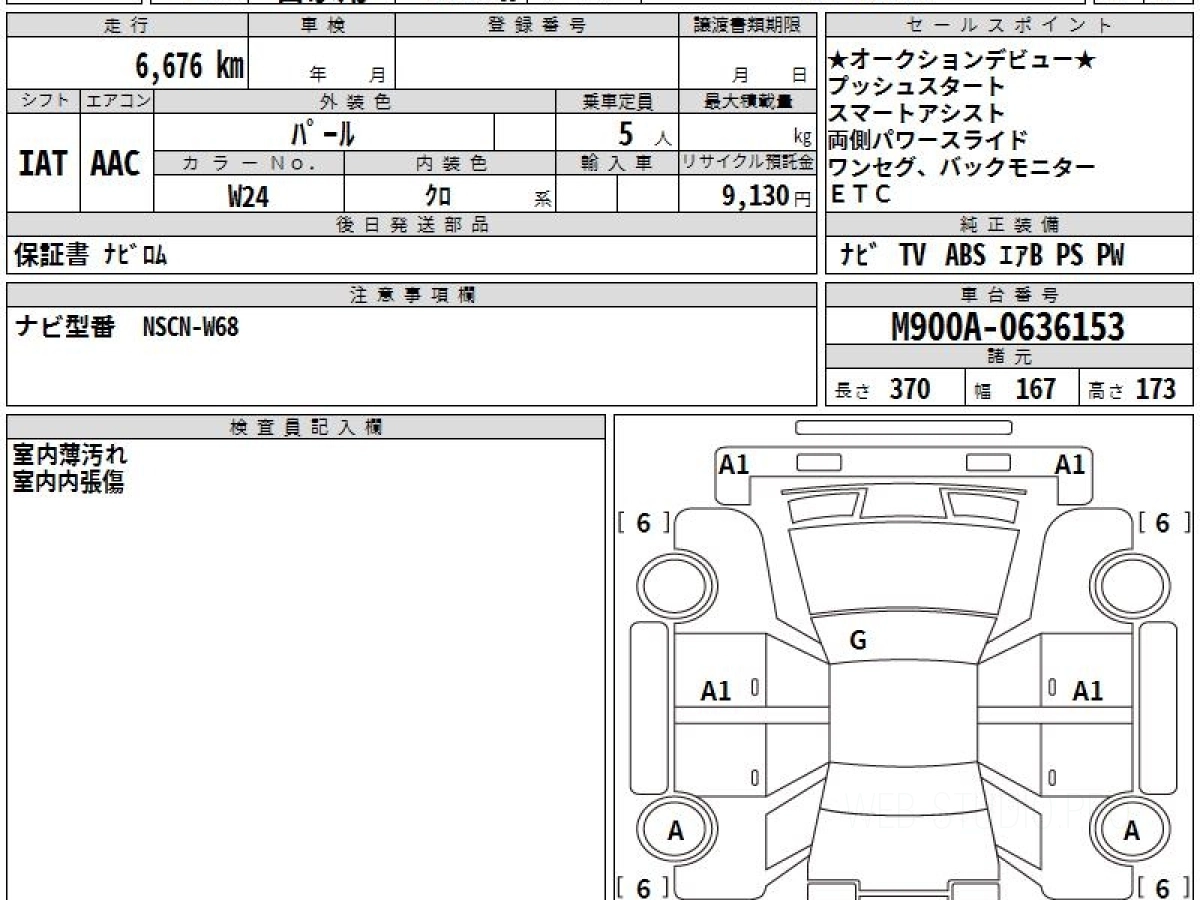Click the [6] tire mark at upper right

(1164, 523)
